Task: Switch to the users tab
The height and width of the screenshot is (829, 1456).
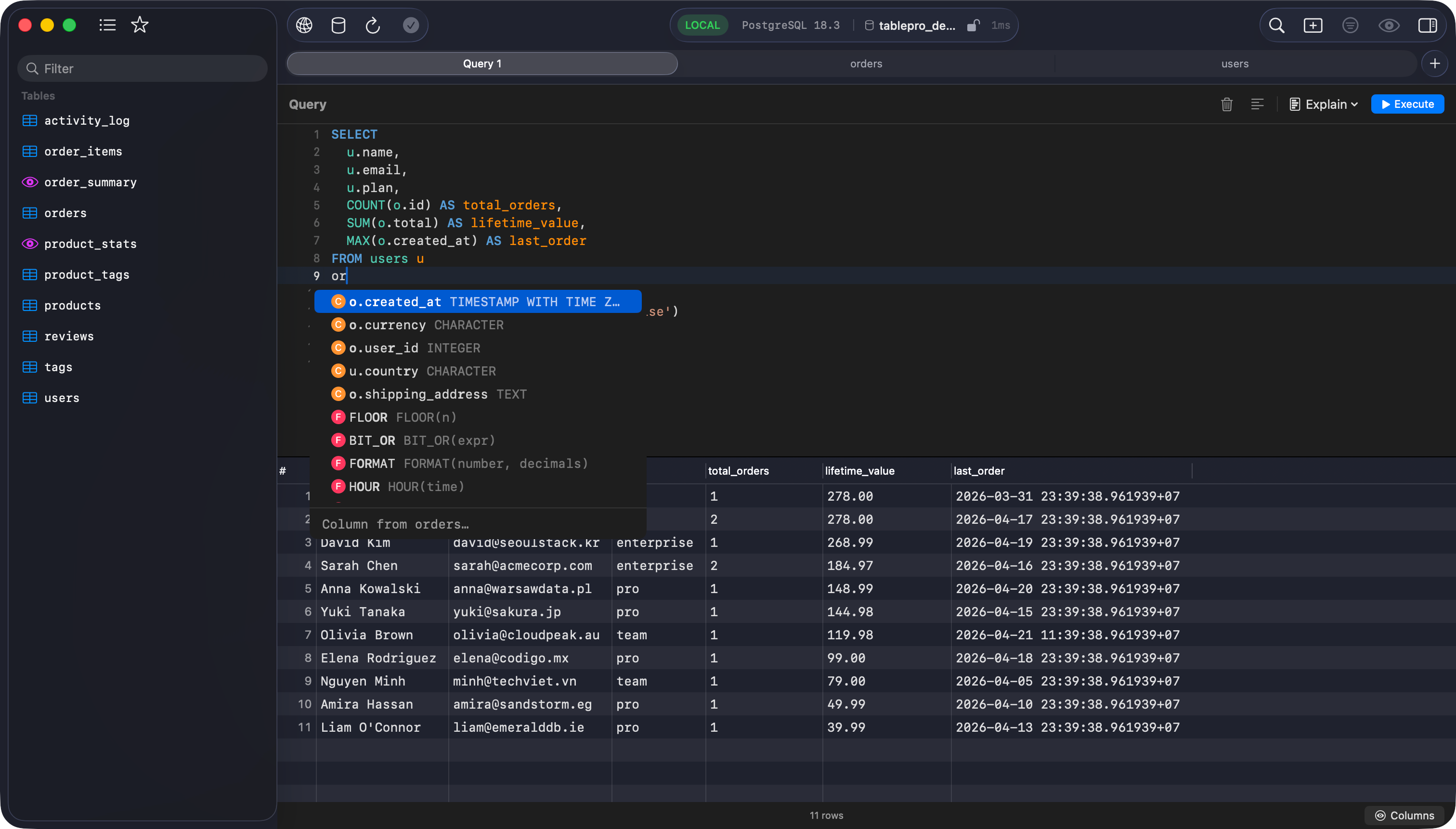Action: (1235, 63)
